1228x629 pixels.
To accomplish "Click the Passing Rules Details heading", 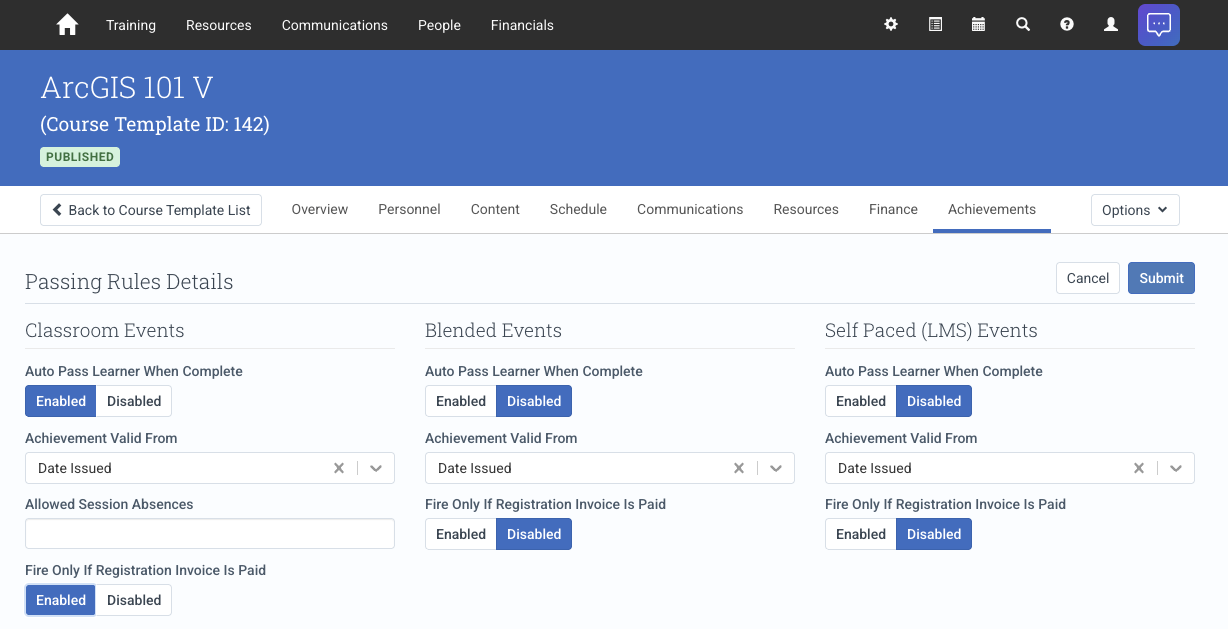I will point(129,282).
